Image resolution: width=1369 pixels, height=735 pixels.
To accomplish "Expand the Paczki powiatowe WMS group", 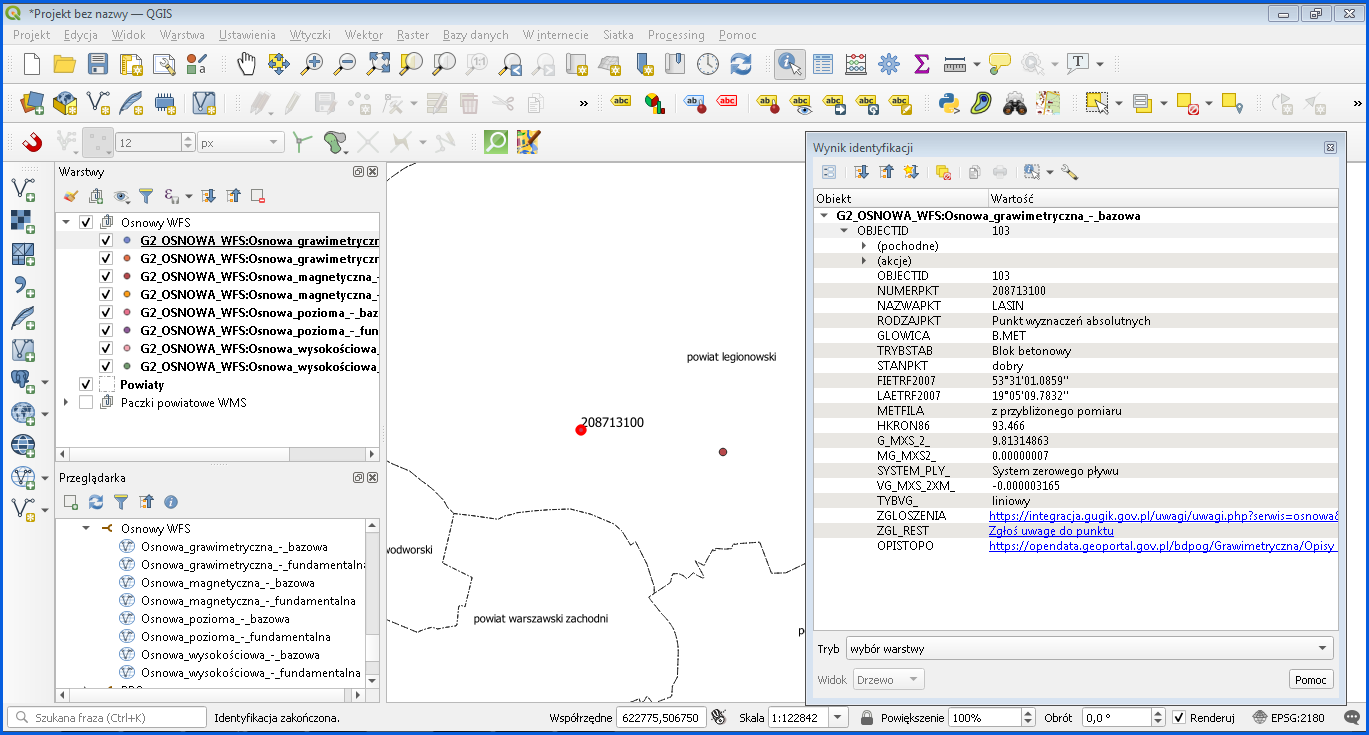I will click(x=67, y=402).
